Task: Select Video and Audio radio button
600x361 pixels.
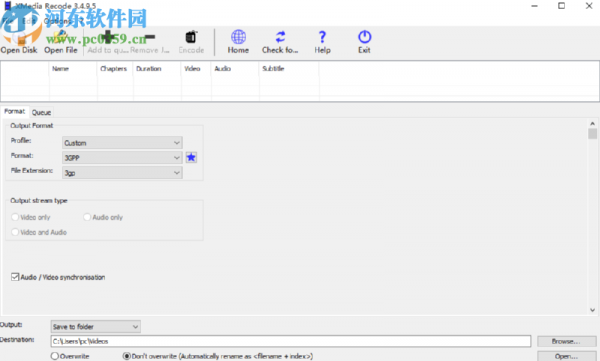Action: (15, 232)
